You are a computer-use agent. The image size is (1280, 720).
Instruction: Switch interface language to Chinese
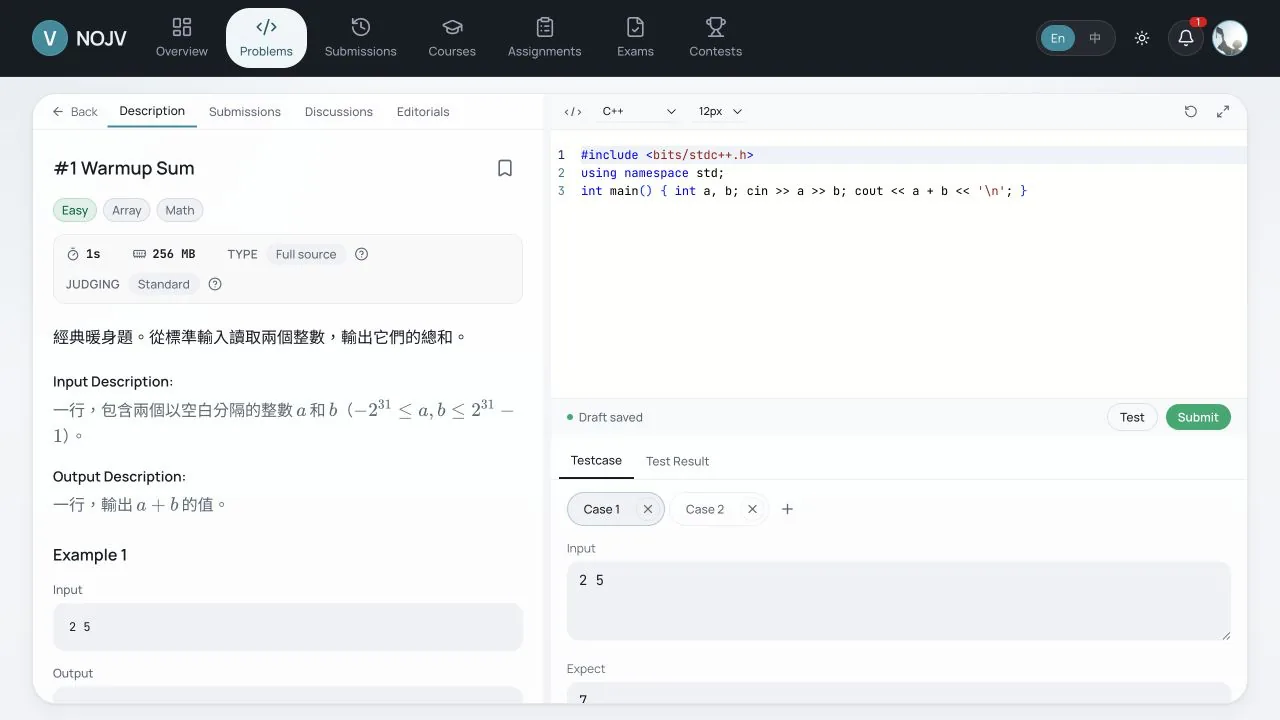[1095, 38]
